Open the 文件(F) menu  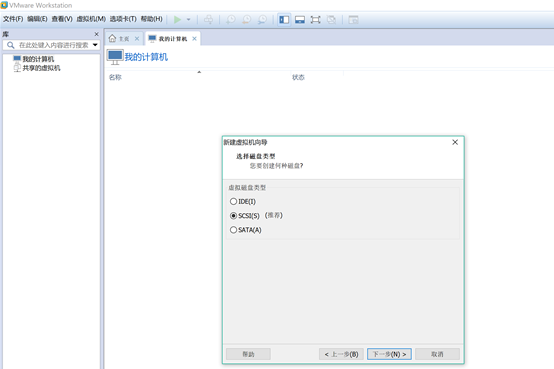click(x=13, y=19)
